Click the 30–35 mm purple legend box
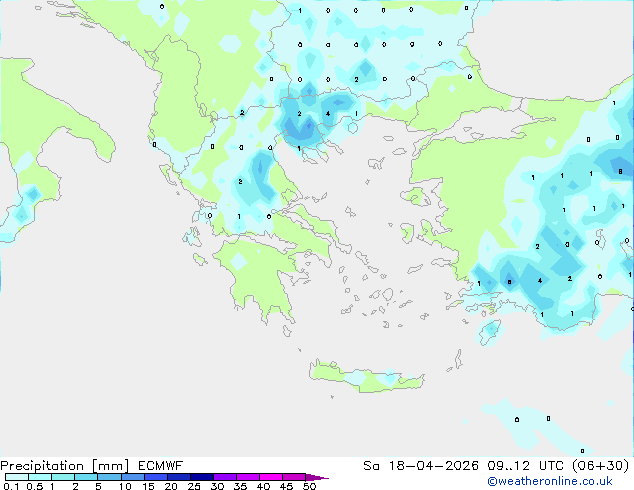 pos(225,477)
